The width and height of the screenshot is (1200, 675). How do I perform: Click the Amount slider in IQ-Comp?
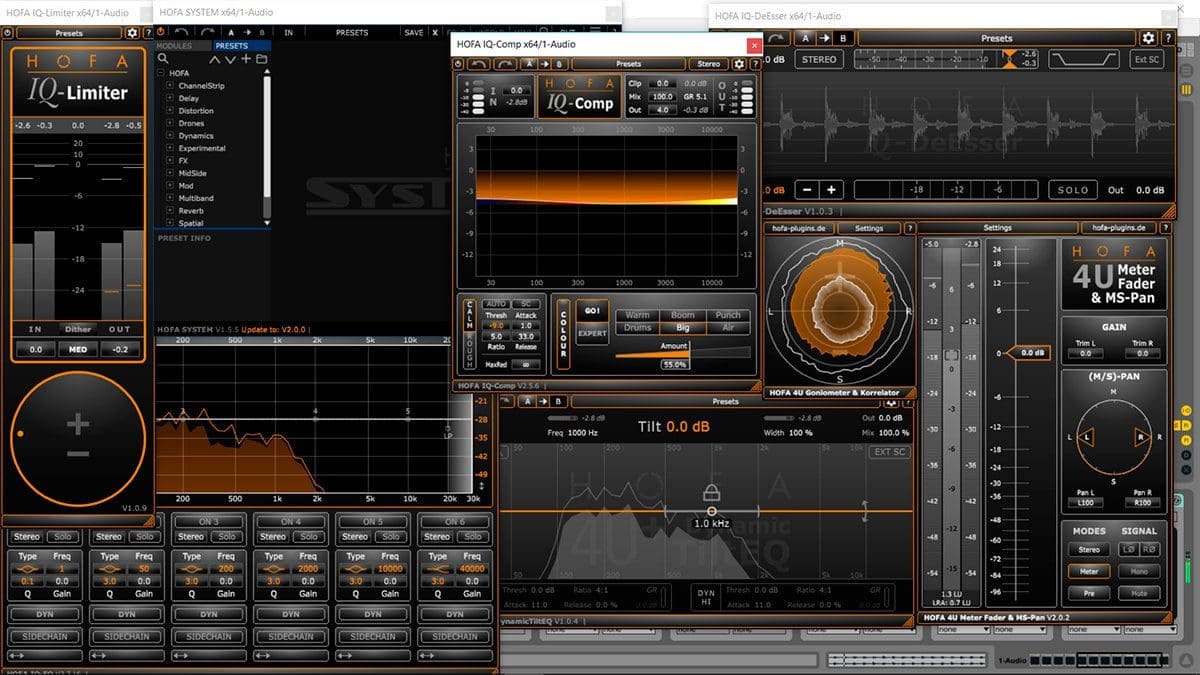[x=682, y=352]
